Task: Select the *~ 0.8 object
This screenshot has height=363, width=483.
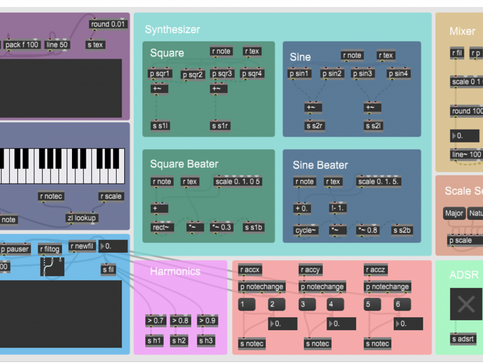Action: (x=368, y=230)
